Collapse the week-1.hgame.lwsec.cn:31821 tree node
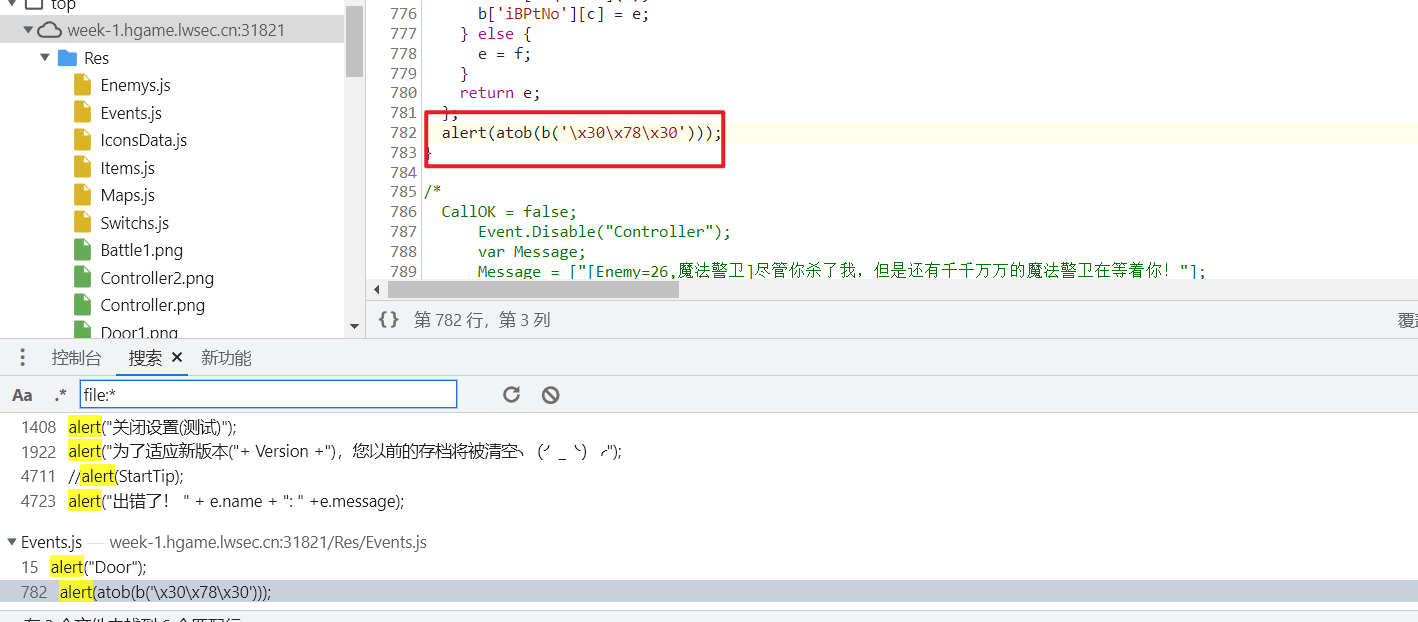 coord(27,30)
